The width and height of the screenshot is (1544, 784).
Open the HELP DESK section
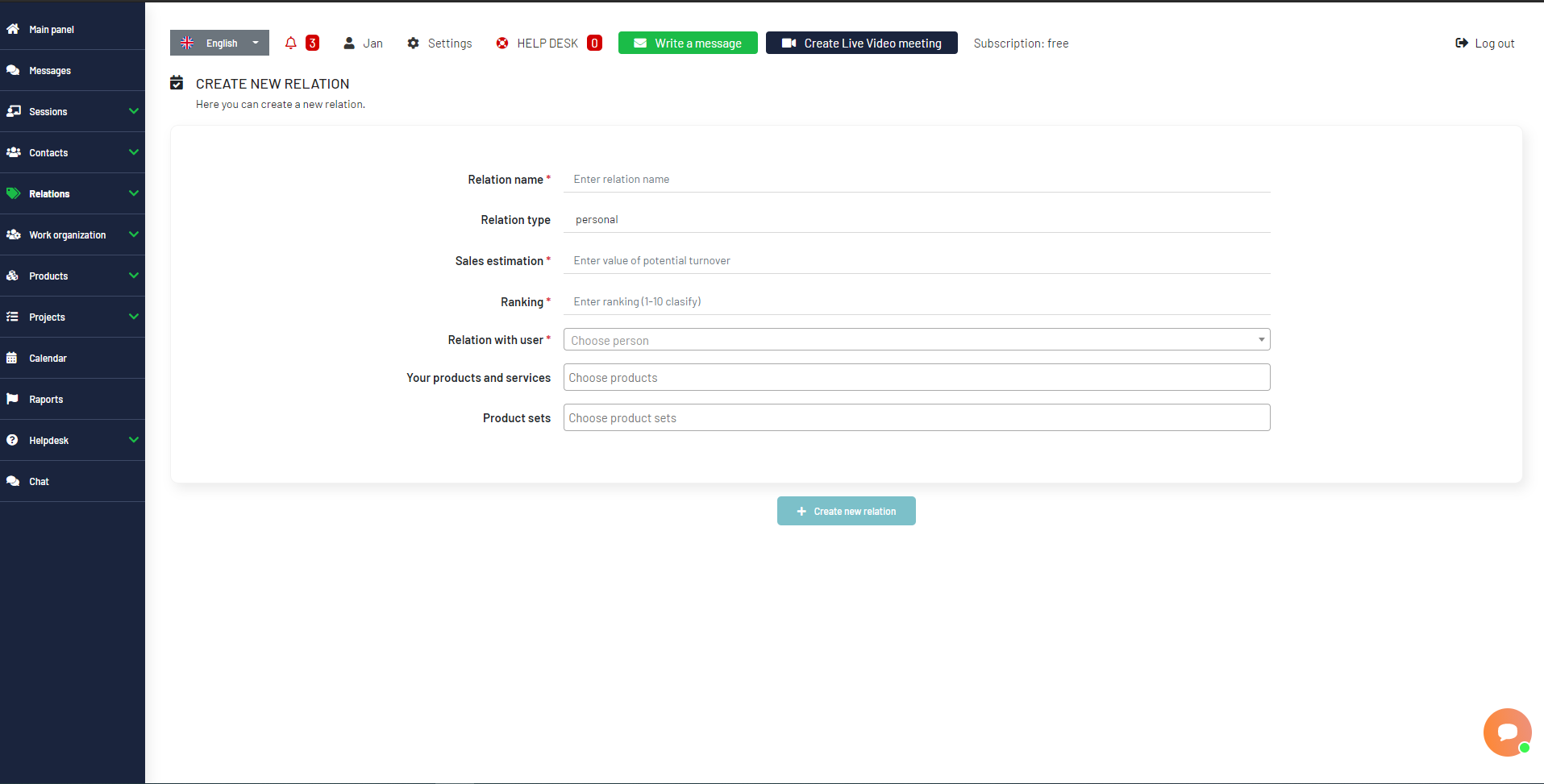(547, 43)
